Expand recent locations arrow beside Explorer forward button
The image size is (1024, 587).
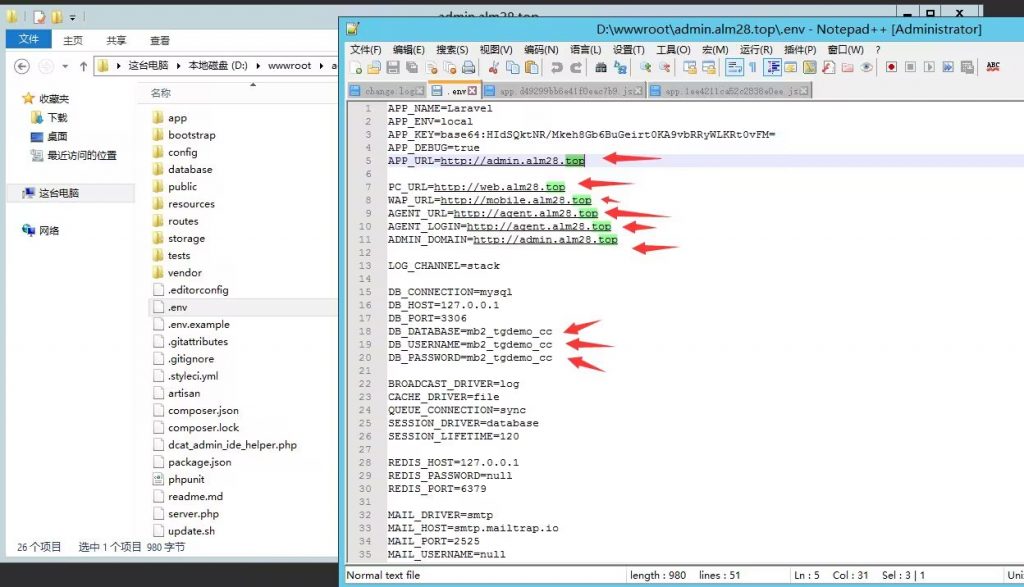pos(66,66)
